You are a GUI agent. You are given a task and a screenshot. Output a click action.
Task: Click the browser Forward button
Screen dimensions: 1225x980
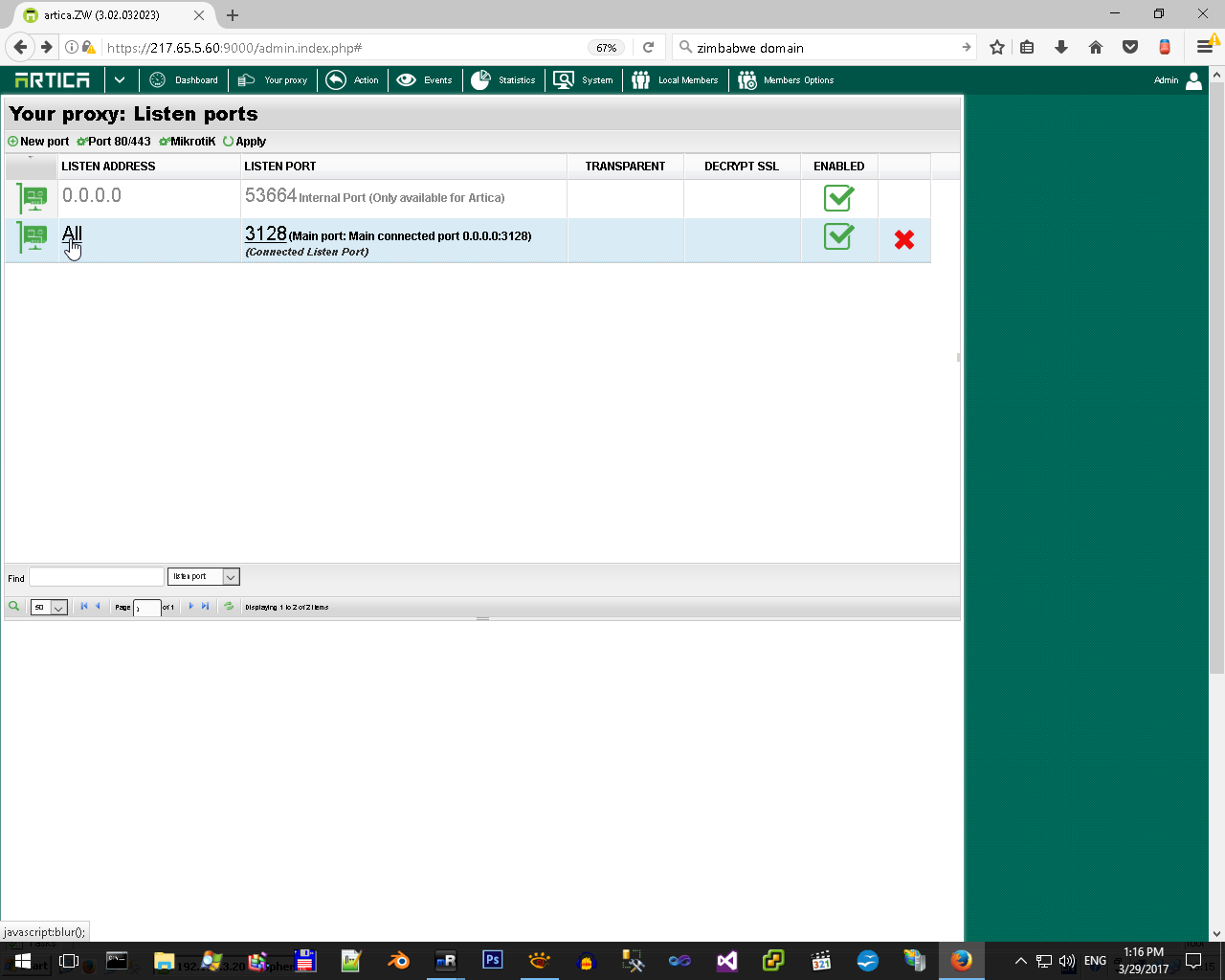[46, 47]
